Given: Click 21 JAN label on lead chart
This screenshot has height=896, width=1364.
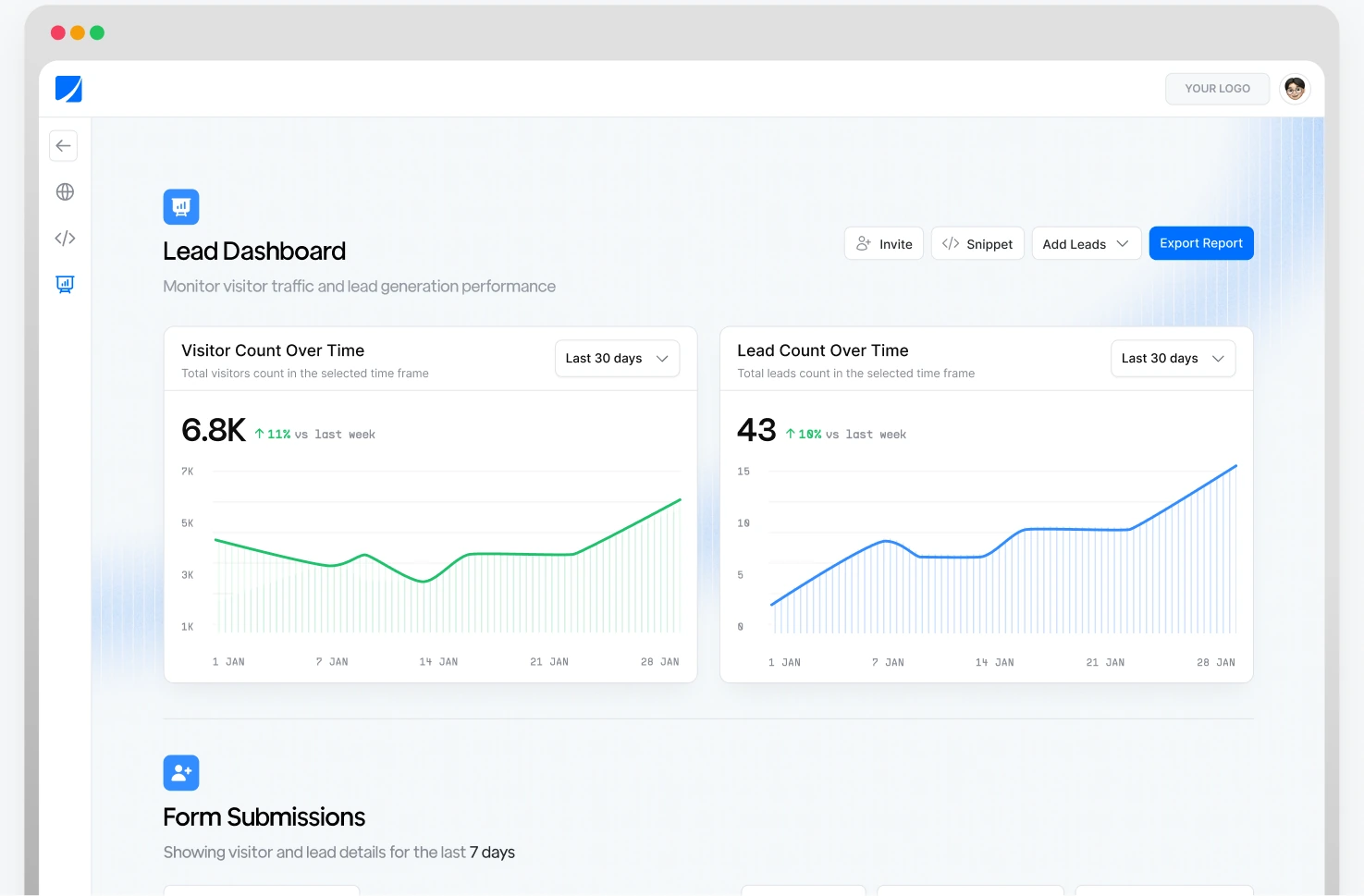Looking at the screenshot, I should pos(1105,663).
